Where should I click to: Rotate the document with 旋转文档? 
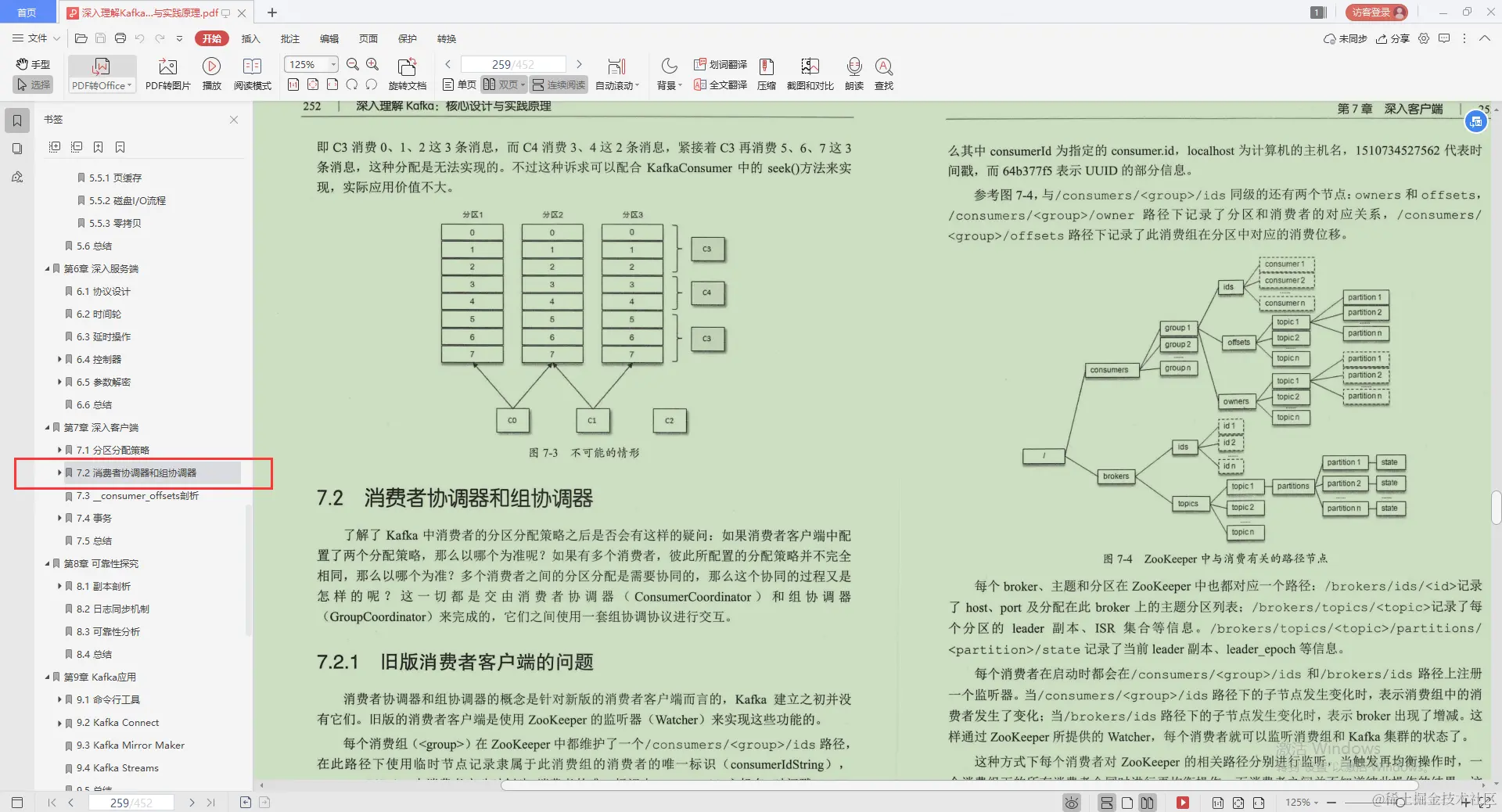(x=406, y=74)
